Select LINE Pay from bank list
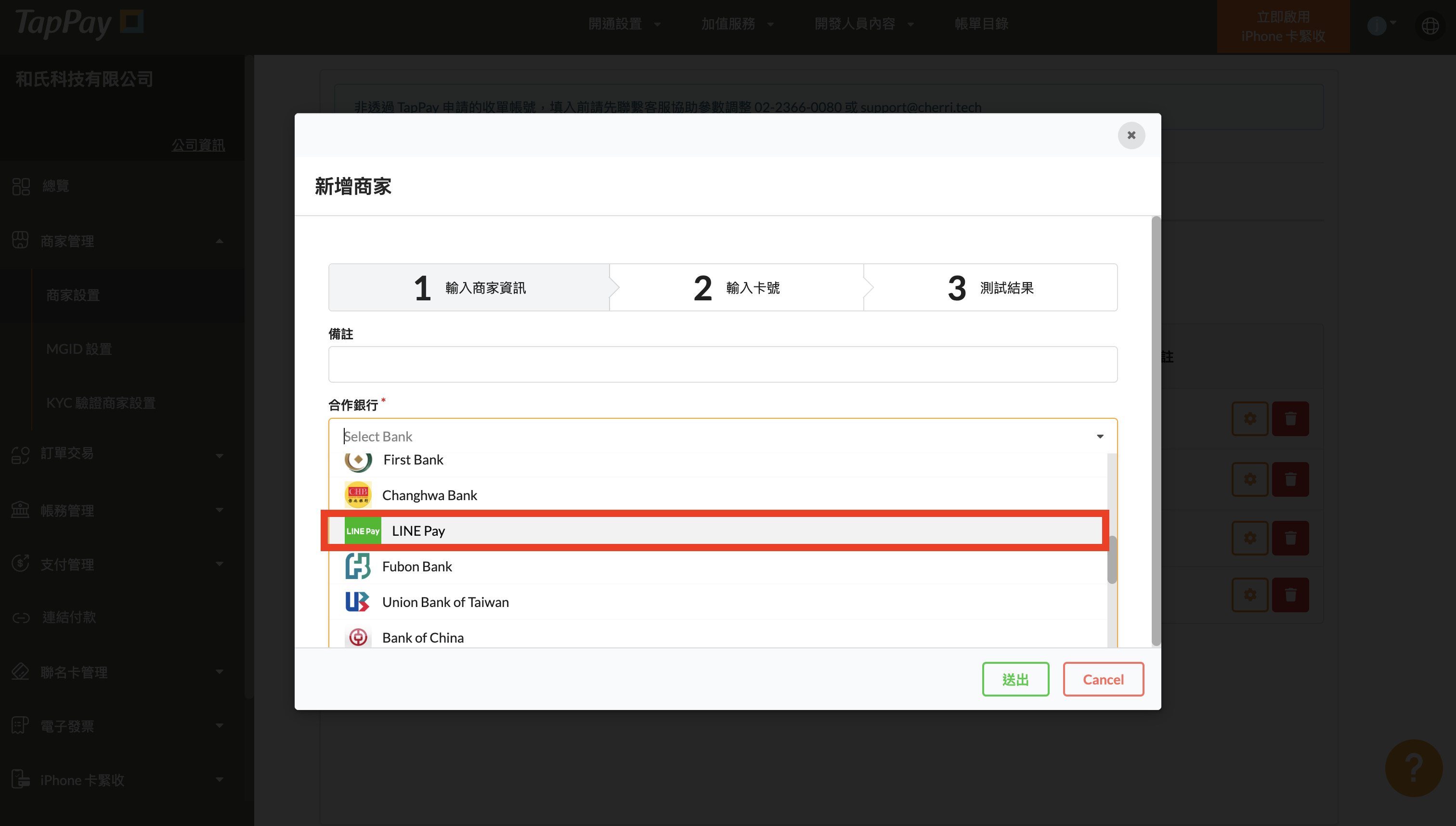This screenshot has height=826, width=1456. coord(418,530)
